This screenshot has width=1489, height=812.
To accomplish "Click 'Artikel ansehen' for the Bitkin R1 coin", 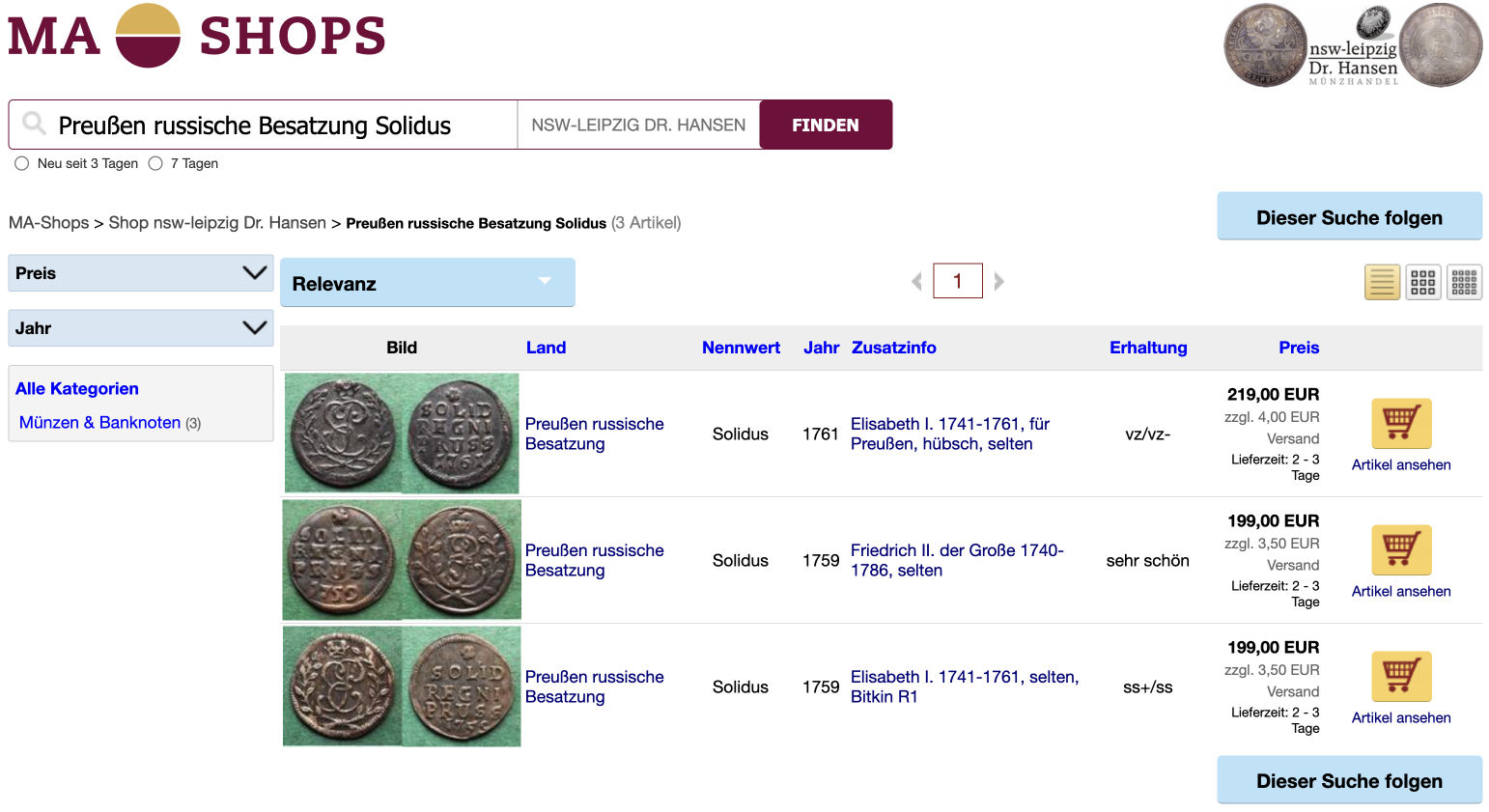I will point(1401,717).
